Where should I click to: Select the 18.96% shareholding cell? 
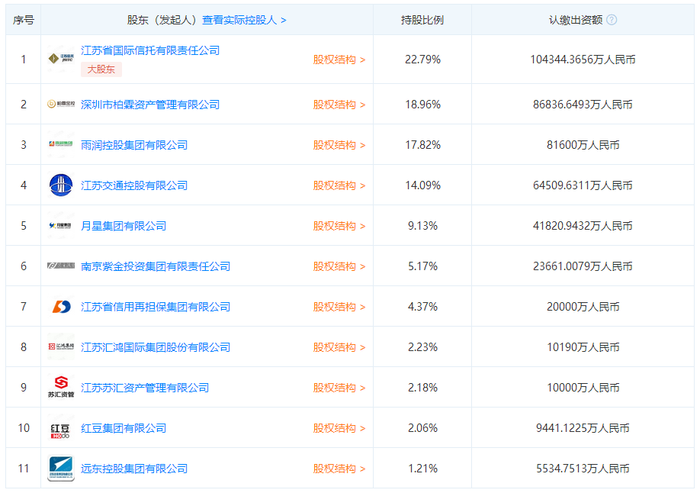tap(422, 104)
